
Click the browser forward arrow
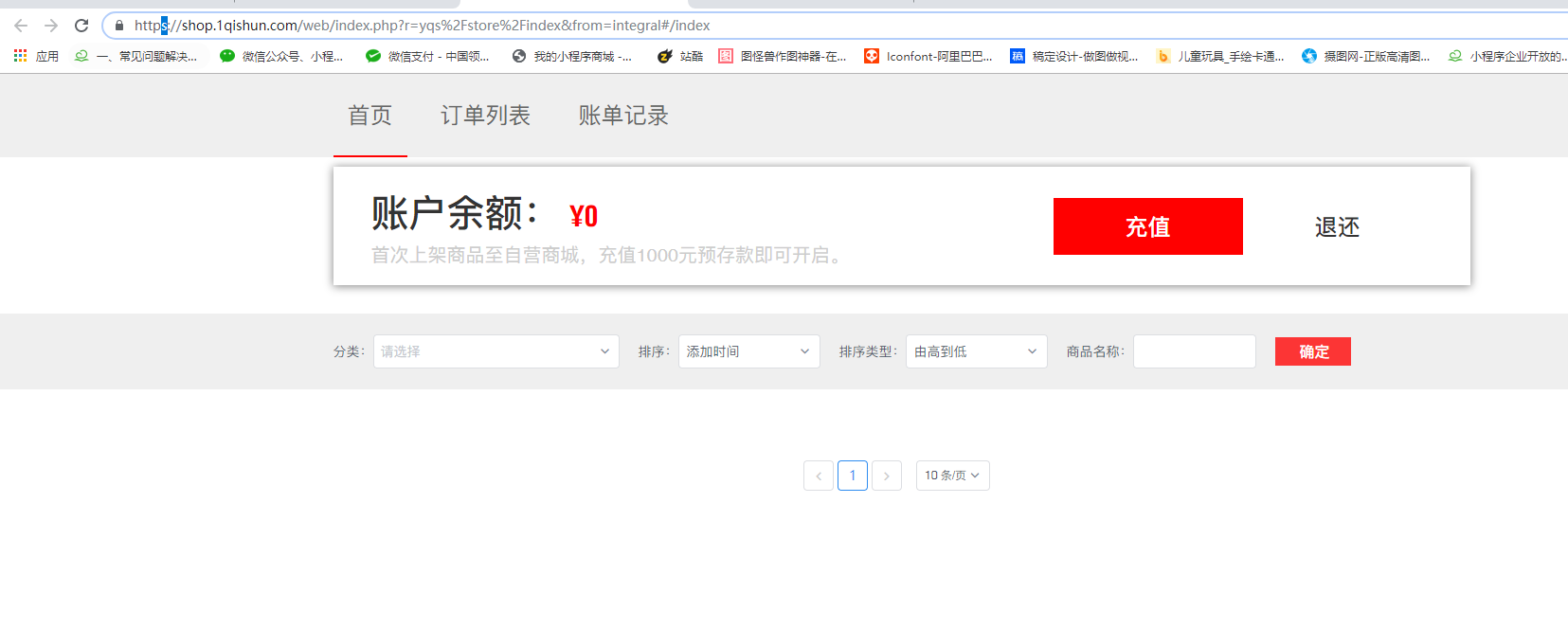click(51, 26)
